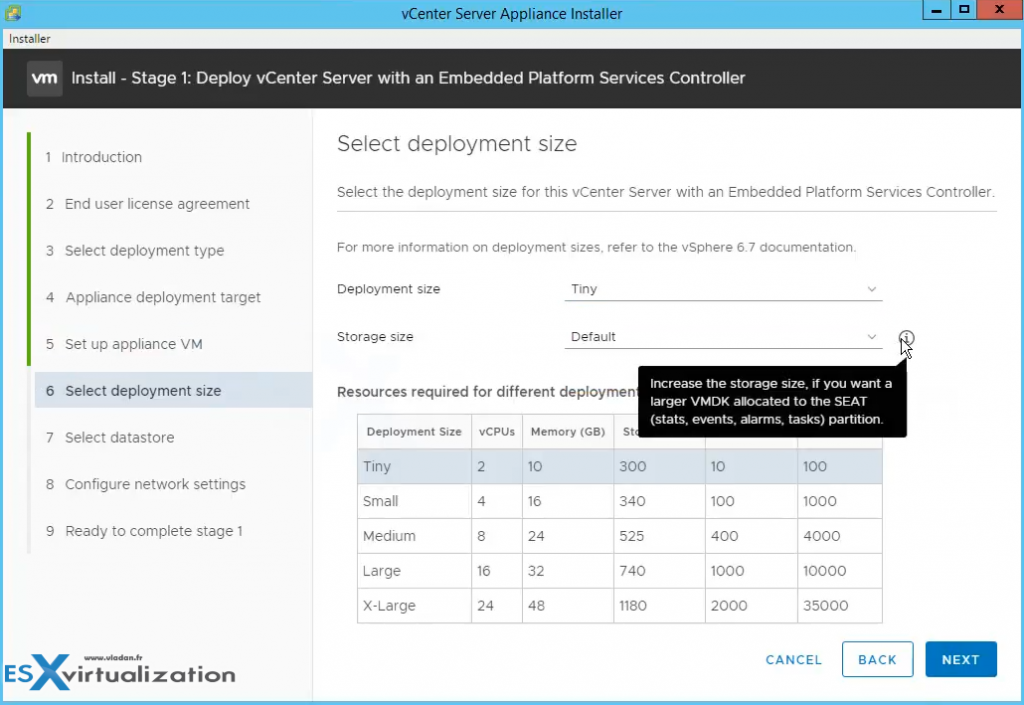
Task: Click step 2 End user license agreement
Action: pyautogui.click(x=156, y=203)
